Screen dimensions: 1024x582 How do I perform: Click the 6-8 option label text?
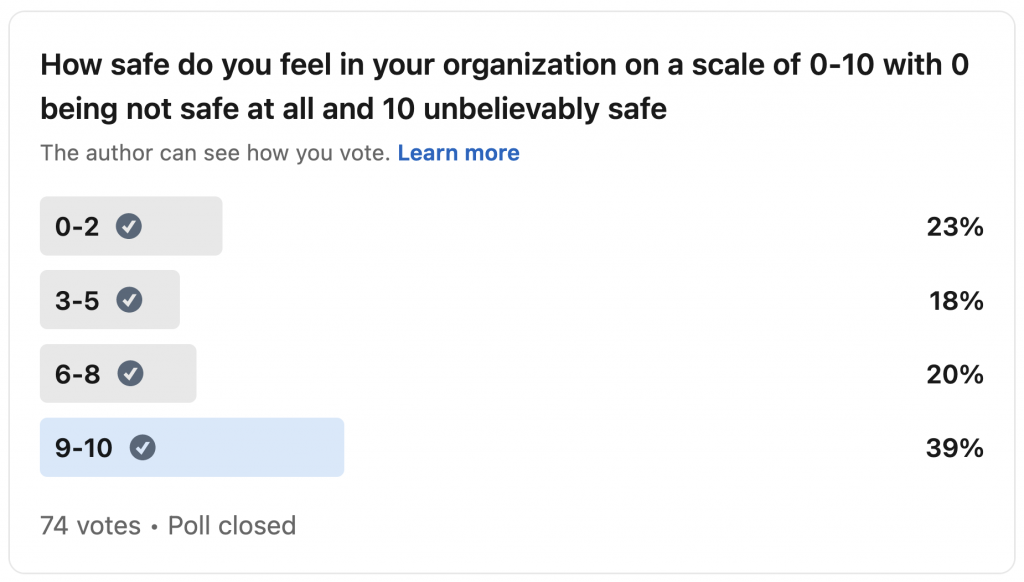(78, 374)
